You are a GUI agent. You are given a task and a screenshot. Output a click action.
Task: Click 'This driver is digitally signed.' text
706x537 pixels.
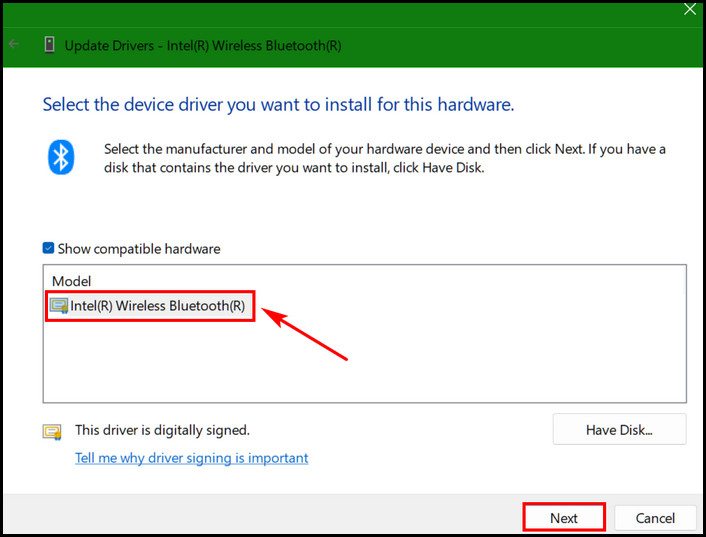pyautogui.click(x=162, y=430)
